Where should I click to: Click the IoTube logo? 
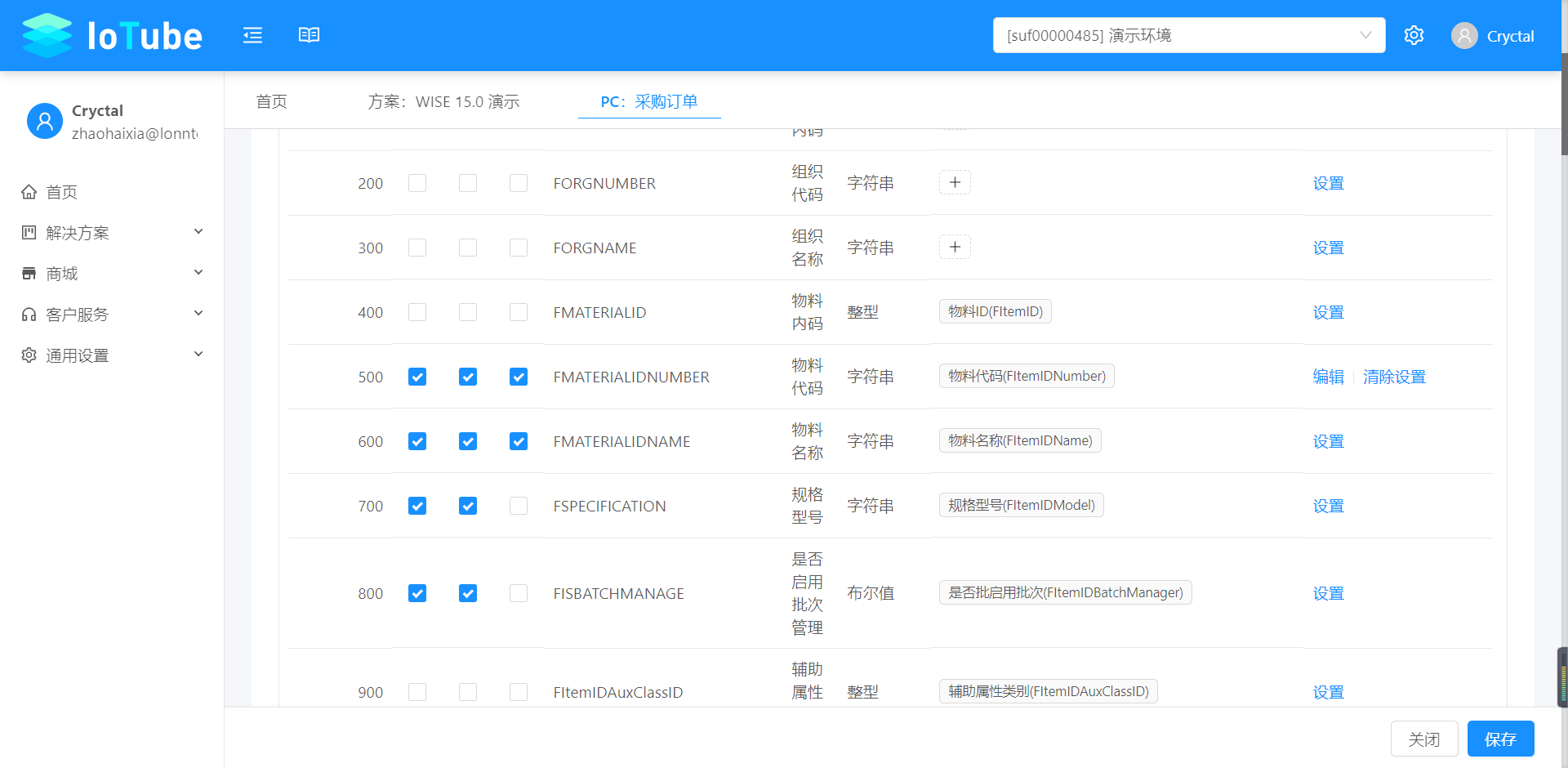coord(113,35)
